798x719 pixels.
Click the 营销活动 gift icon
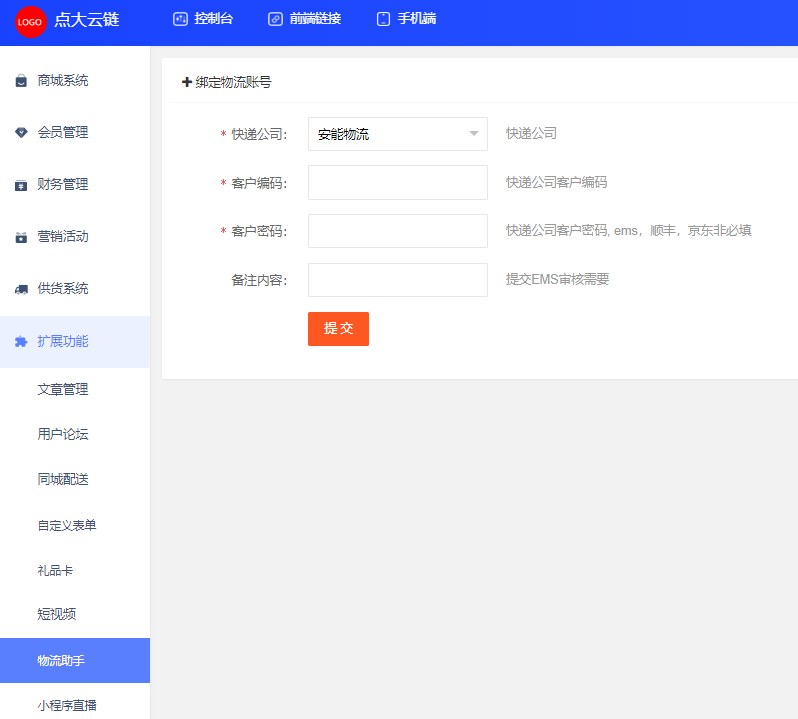(x=21, y=237)
